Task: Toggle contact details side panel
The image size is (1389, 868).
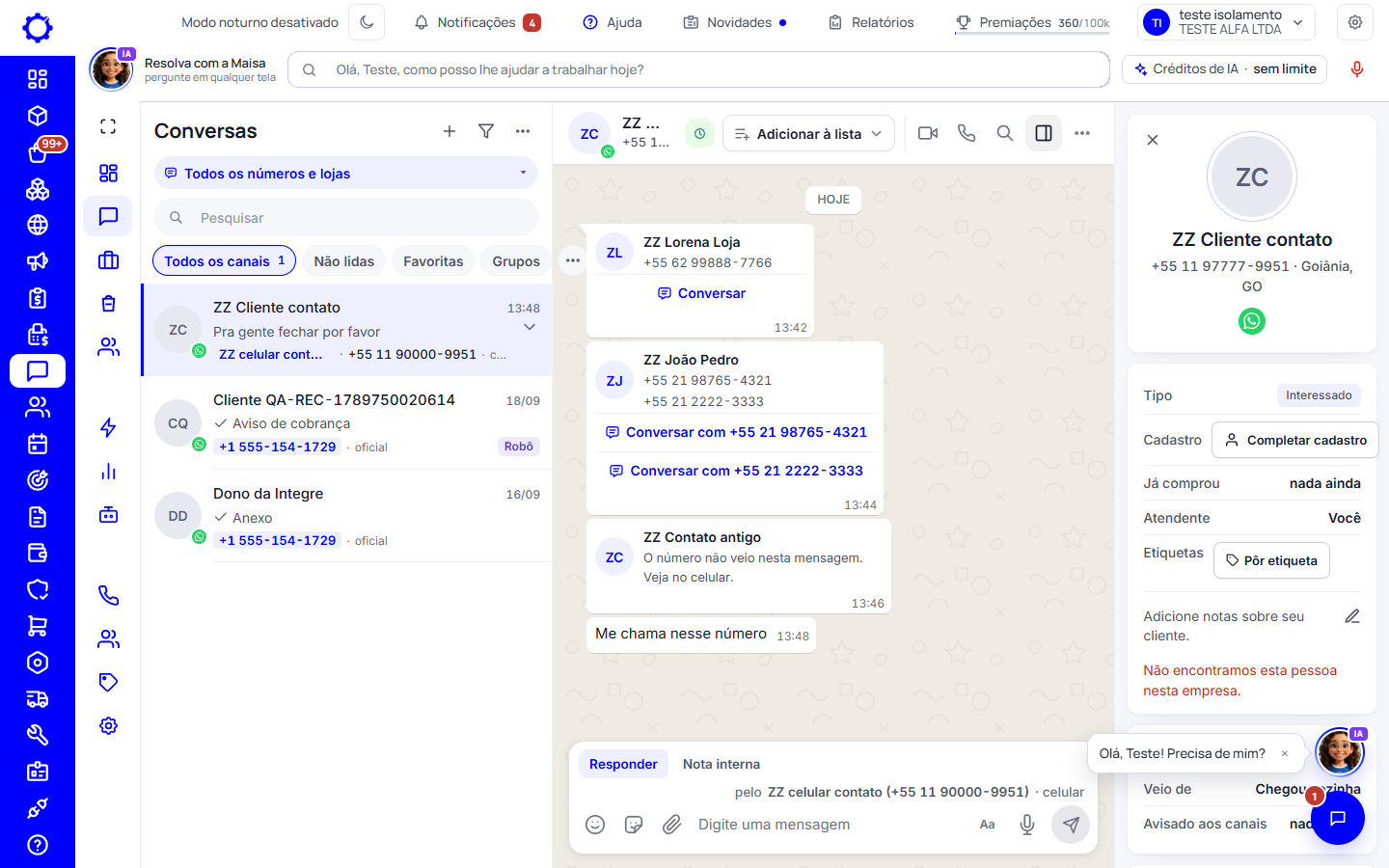Action: tap(1044, 133)
